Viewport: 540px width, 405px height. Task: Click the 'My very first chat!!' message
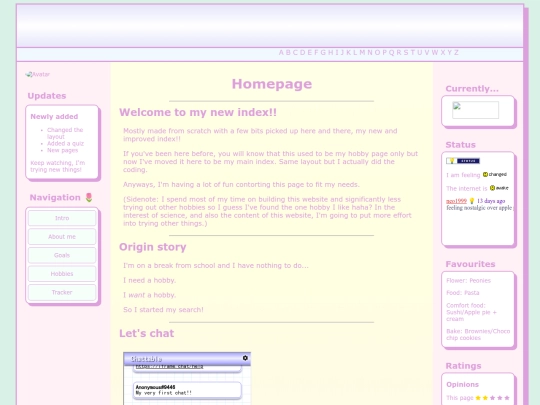point(187,390)
